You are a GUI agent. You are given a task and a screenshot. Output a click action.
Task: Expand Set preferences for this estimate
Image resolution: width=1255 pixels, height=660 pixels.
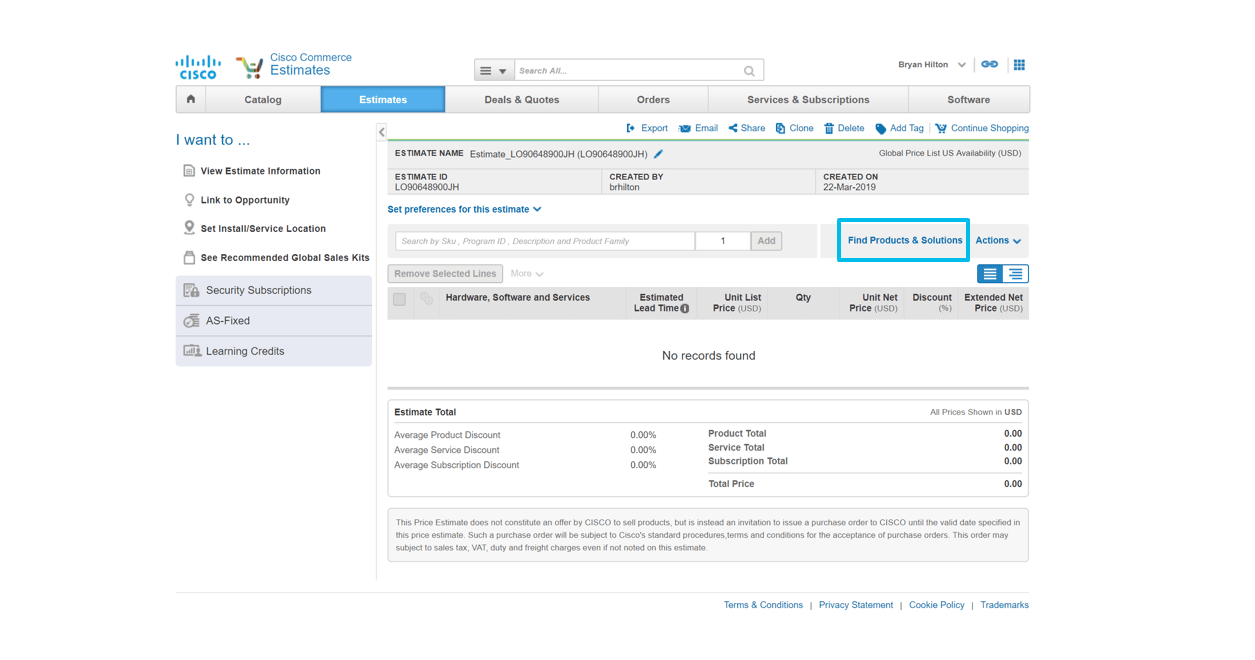click(x=464, y=209)
